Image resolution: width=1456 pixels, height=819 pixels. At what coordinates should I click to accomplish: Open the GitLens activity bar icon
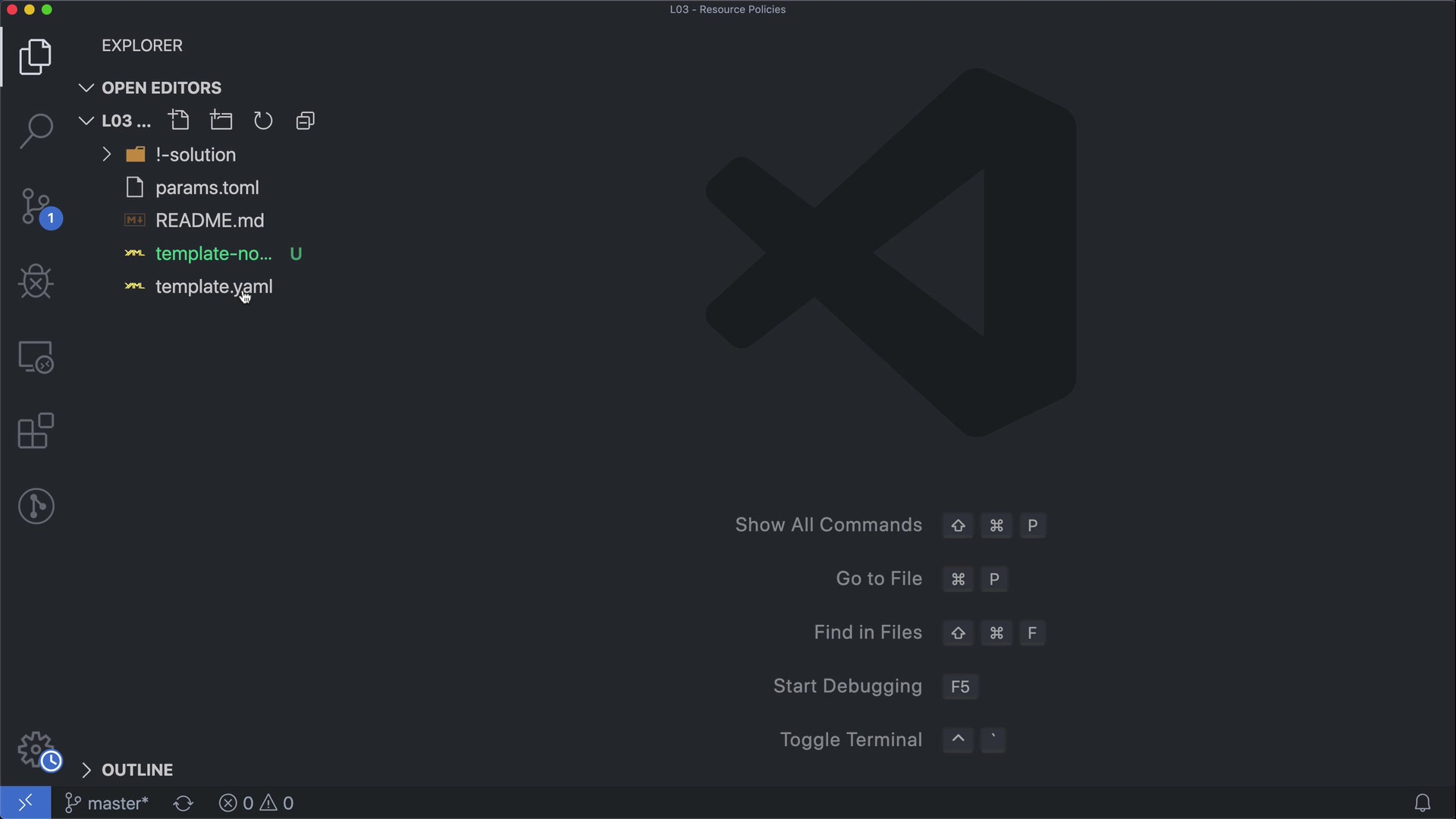tap(36, 506)
